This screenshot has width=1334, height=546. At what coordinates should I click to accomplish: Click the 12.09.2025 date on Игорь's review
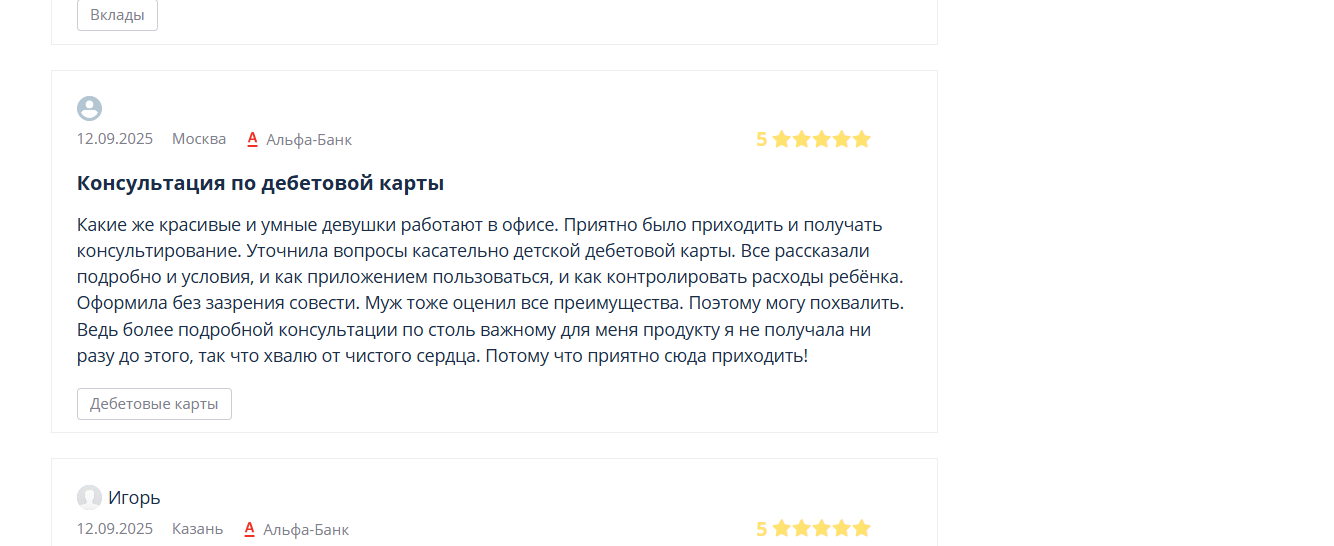click(115, 529)
